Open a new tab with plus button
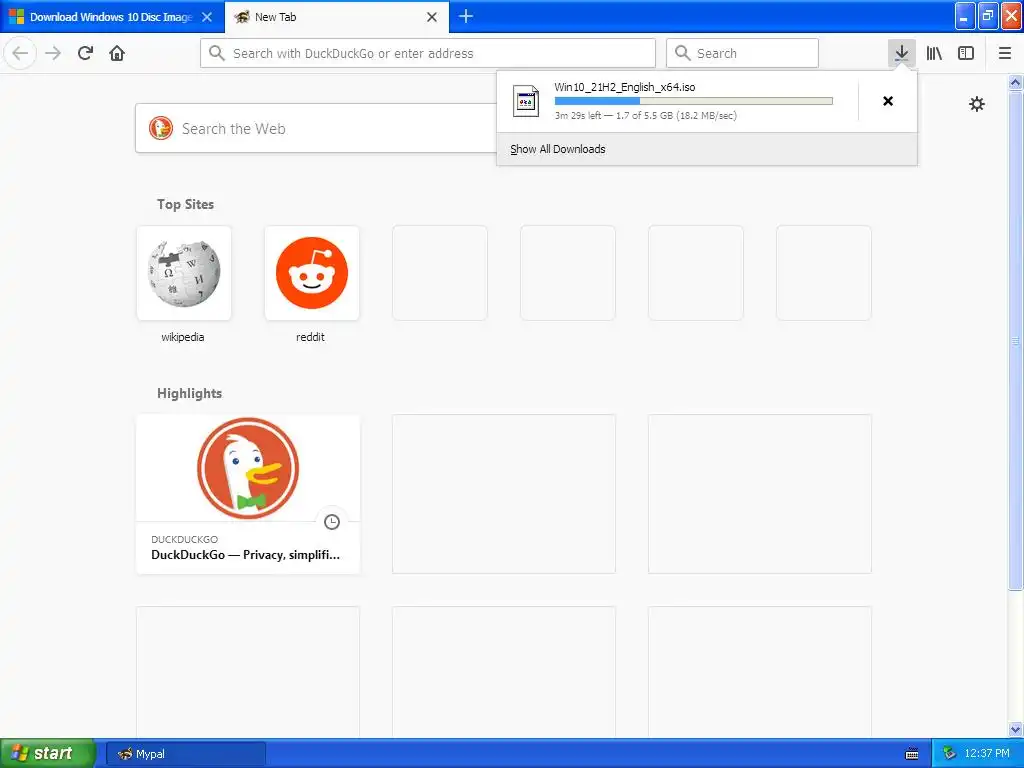Image resolution: width=1024 pixels, height=768 pixels. click(x=466, y=16)
